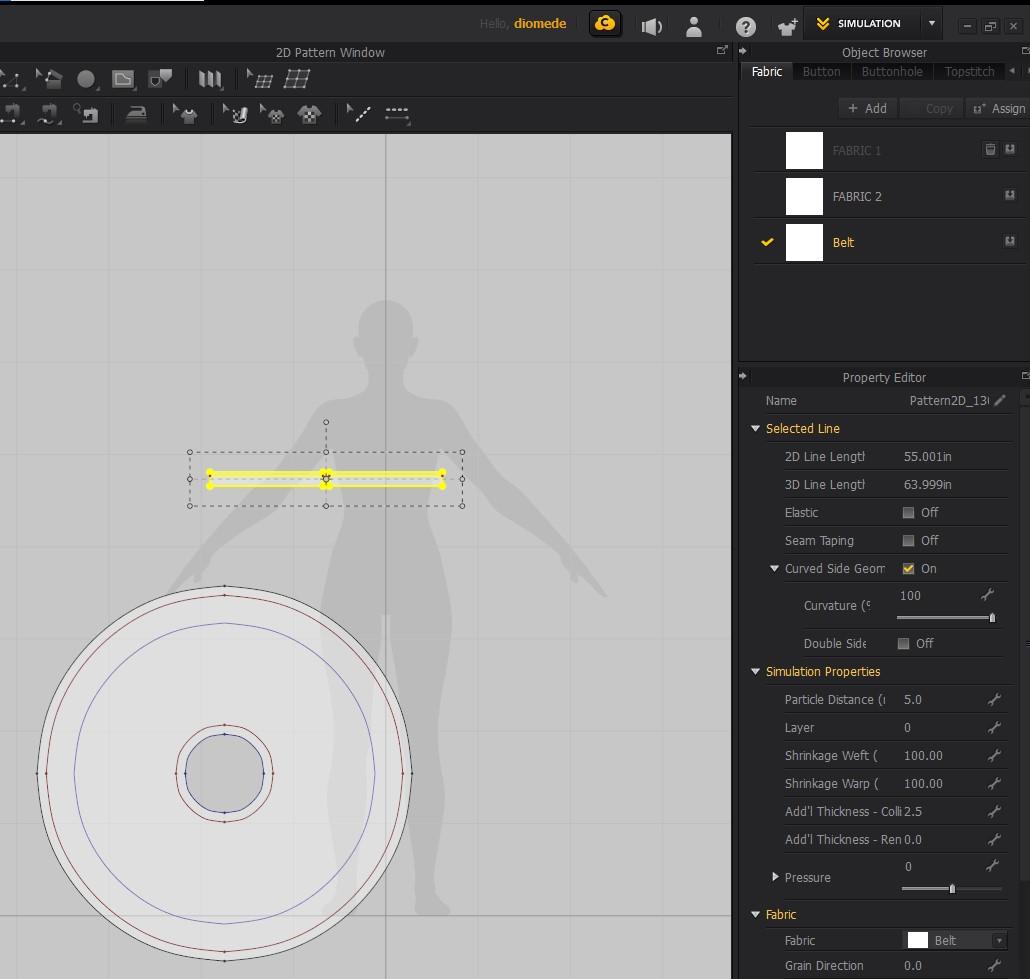The height and width of the screenshot is (979, 1030).
Task: Click the delete icon for FABRIC 1
Action: tap(990, 150)
